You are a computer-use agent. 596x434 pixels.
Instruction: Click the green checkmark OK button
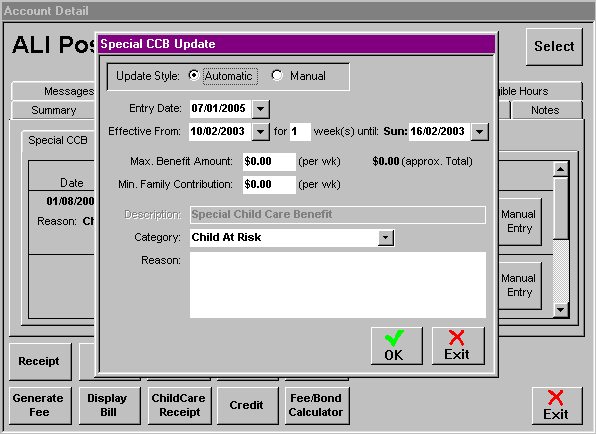pyautogui.click(x=397, y=346)
